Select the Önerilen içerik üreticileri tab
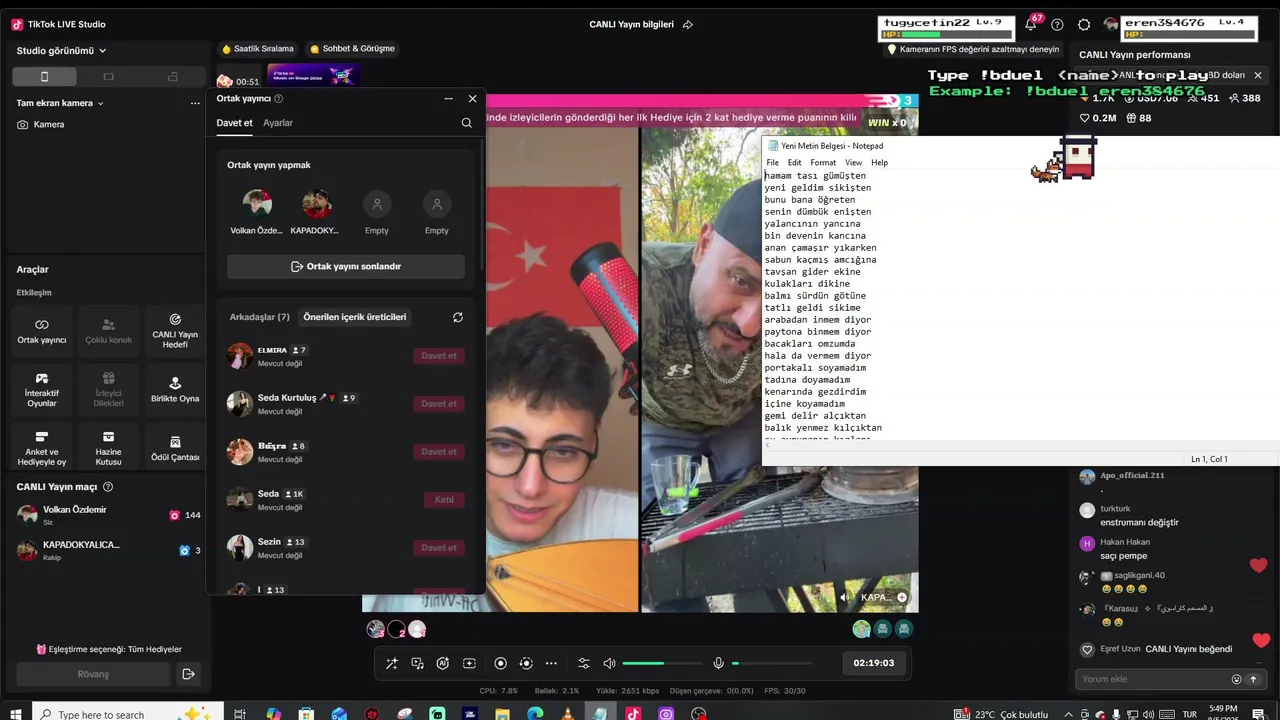 pyautogui.click(x=355, y=317)
